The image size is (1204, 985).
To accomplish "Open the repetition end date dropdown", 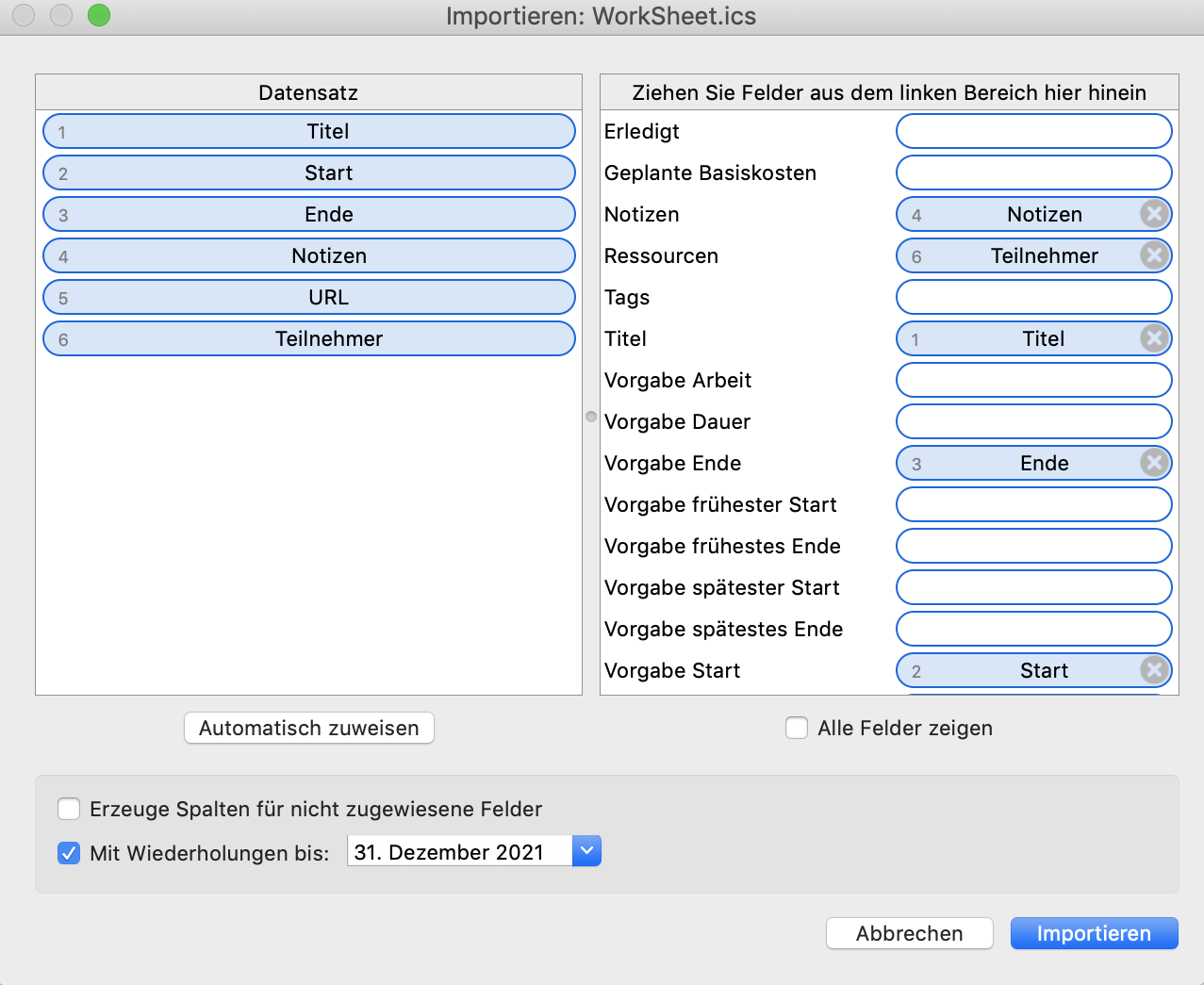I will tap(587, 851).
